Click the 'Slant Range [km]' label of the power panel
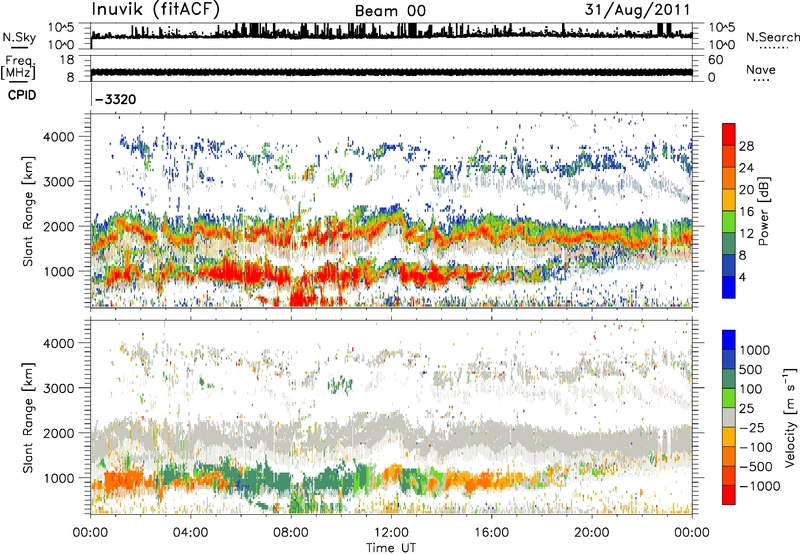Viewport: 800px width, 554px height. click(x=28, y=211)
